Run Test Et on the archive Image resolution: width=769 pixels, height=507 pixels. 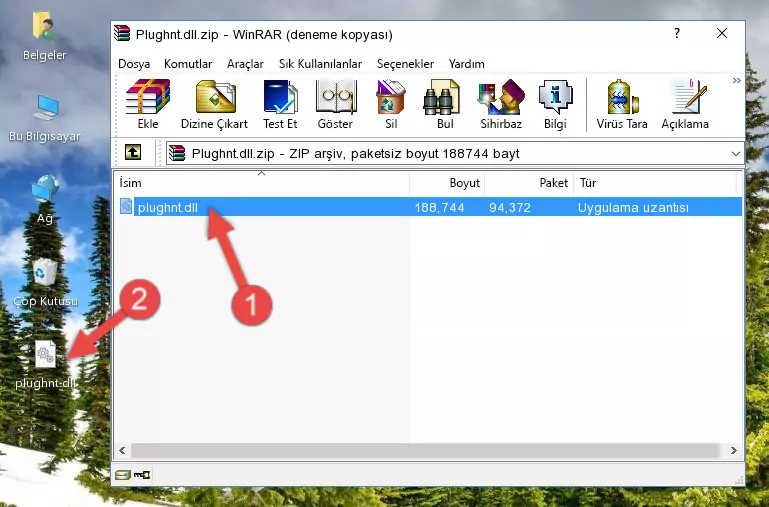280,104
